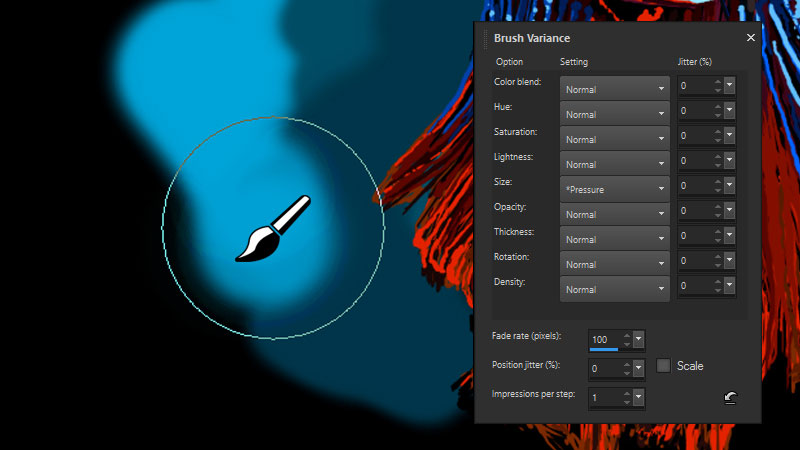
Task: Click the Thickness jitter spinner arrows
Action: [x=718, y=236]
